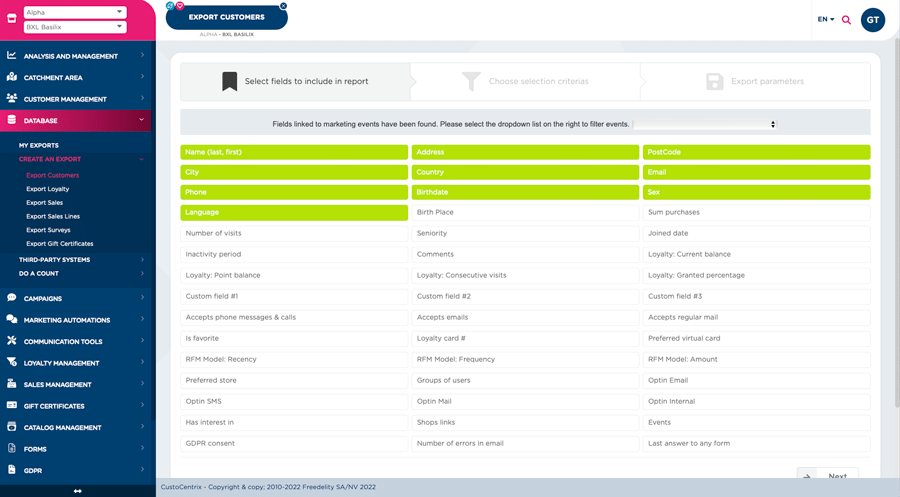Click the Sales Management cash register icon
The width and height of the screenshot is (900, 497).
click(12, 384)
